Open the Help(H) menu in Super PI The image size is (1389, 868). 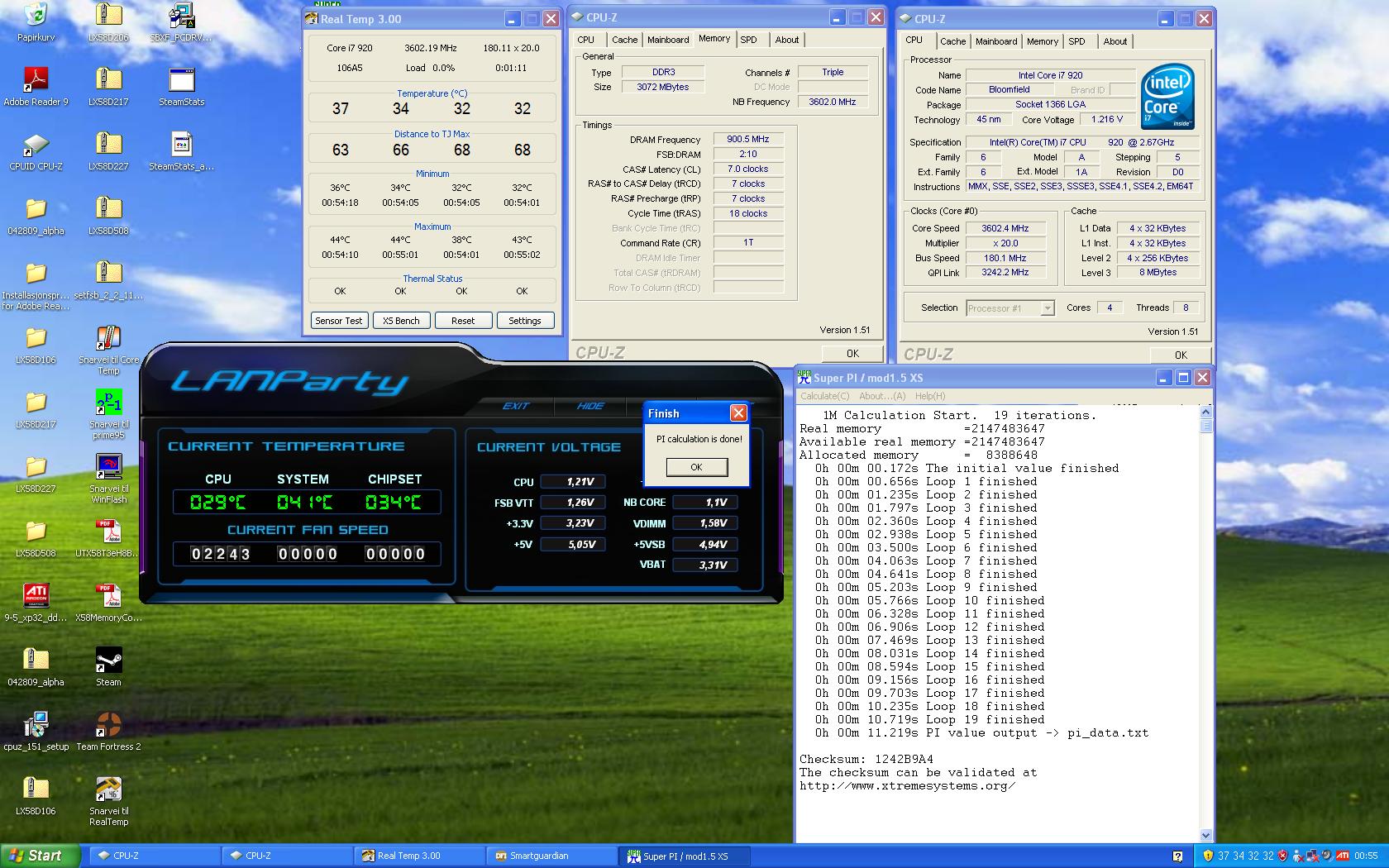coord(930,396)
